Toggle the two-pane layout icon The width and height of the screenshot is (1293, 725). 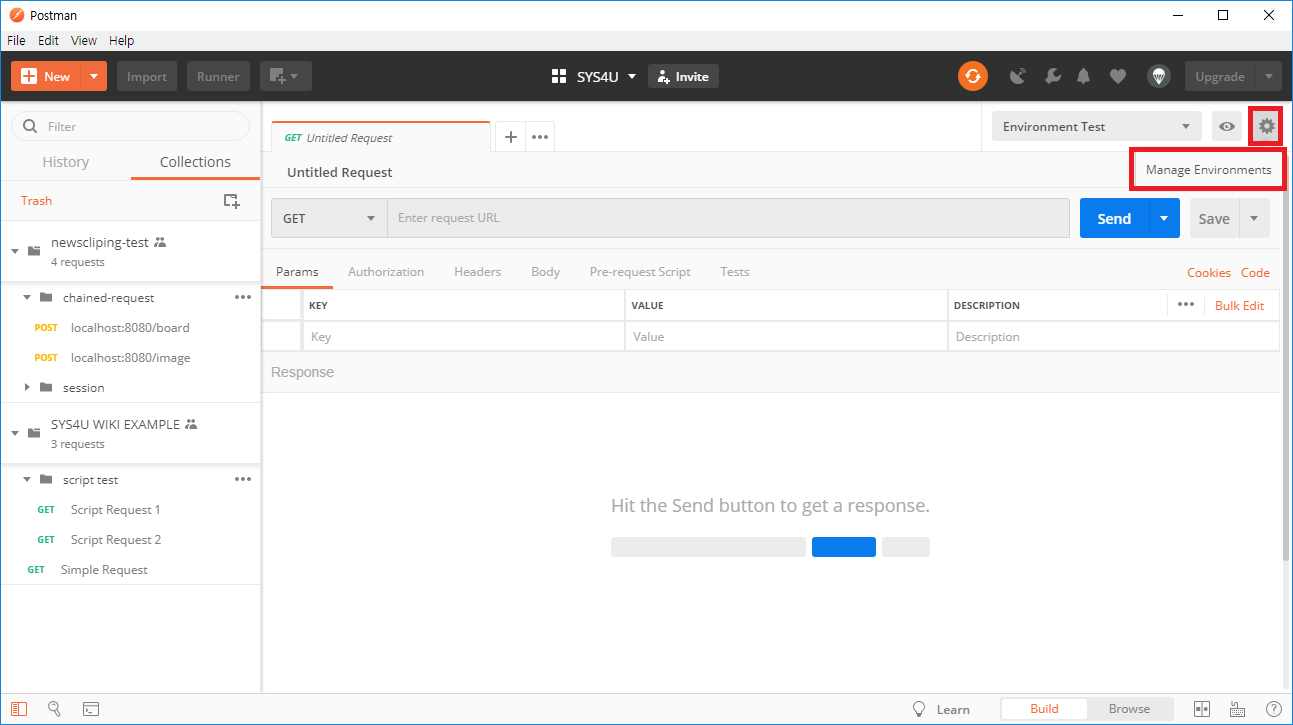click(1203, 709)
